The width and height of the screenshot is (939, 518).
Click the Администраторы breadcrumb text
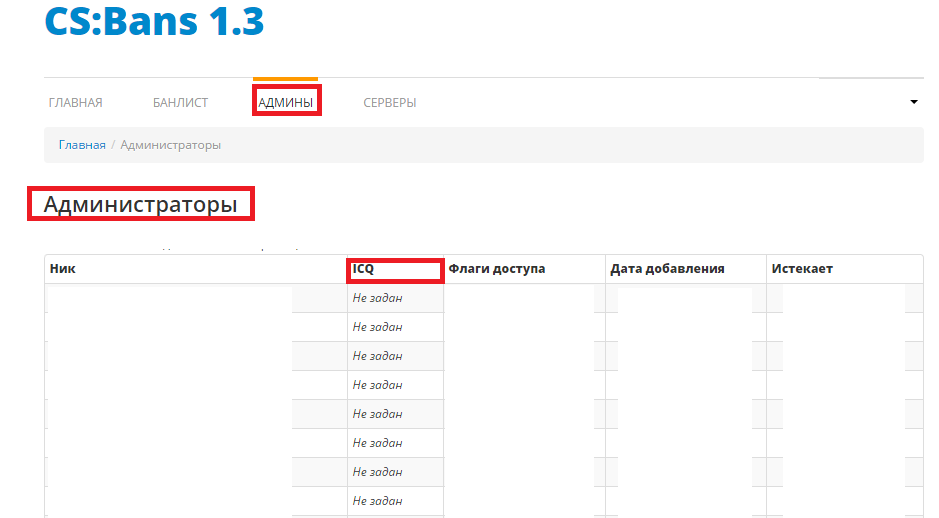pos(171,145)
